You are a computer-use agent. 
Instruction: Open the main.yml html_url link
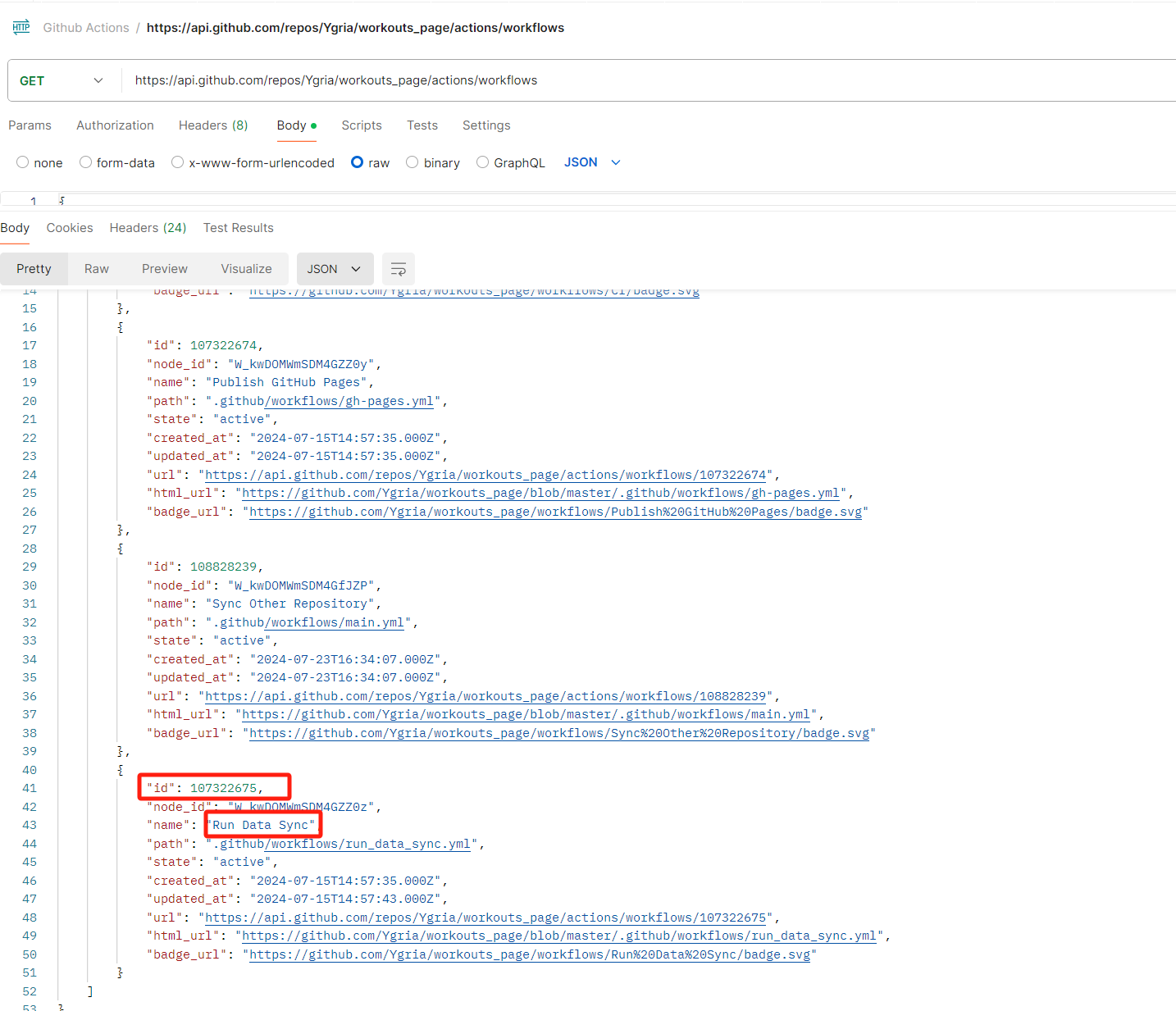pyautogui.click(x=526, y=714)
